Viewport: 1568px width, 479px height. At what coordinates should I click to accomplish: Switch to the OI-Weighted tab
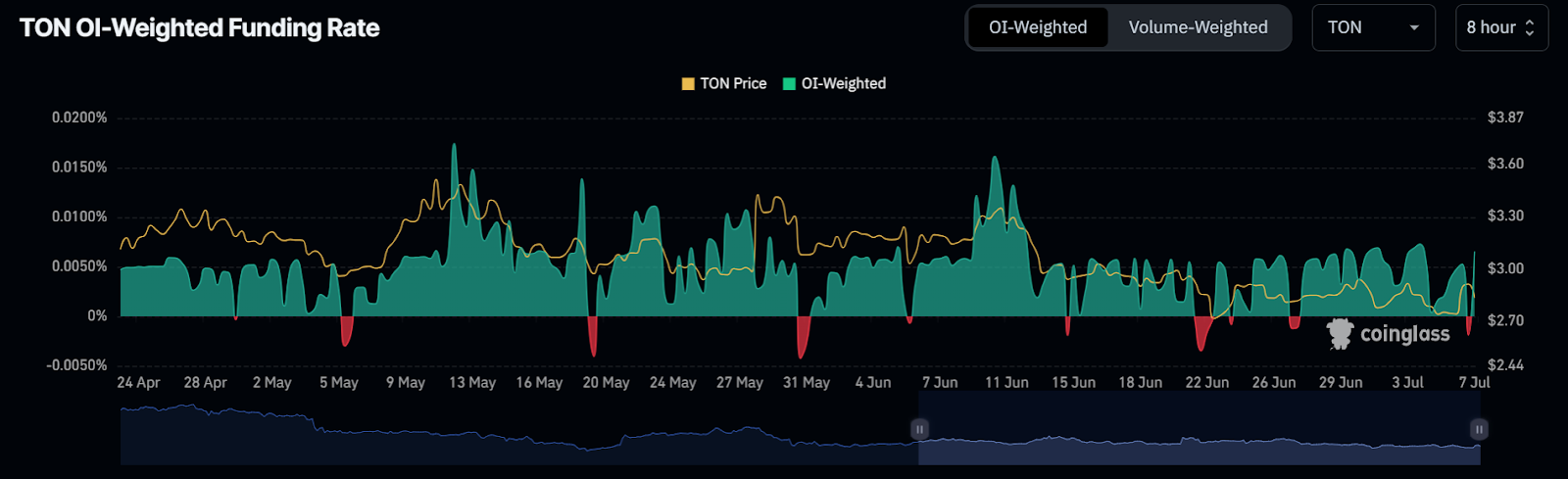pyautogui.click(x=1038, y=27)
